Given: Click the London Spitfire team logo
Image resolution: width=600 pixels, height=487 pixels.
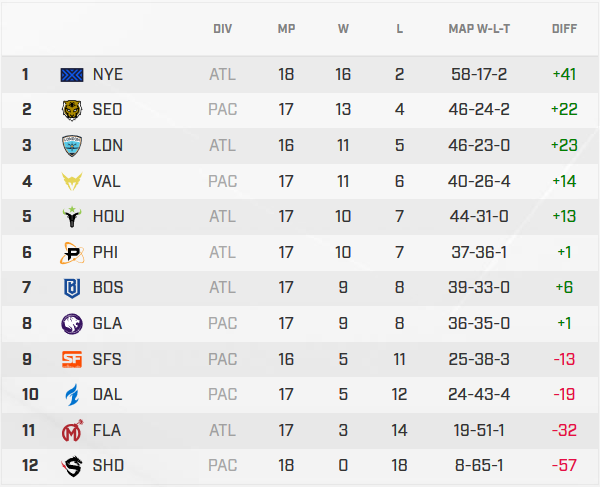Looking at the screenshot, I should (x=73, y=146).
